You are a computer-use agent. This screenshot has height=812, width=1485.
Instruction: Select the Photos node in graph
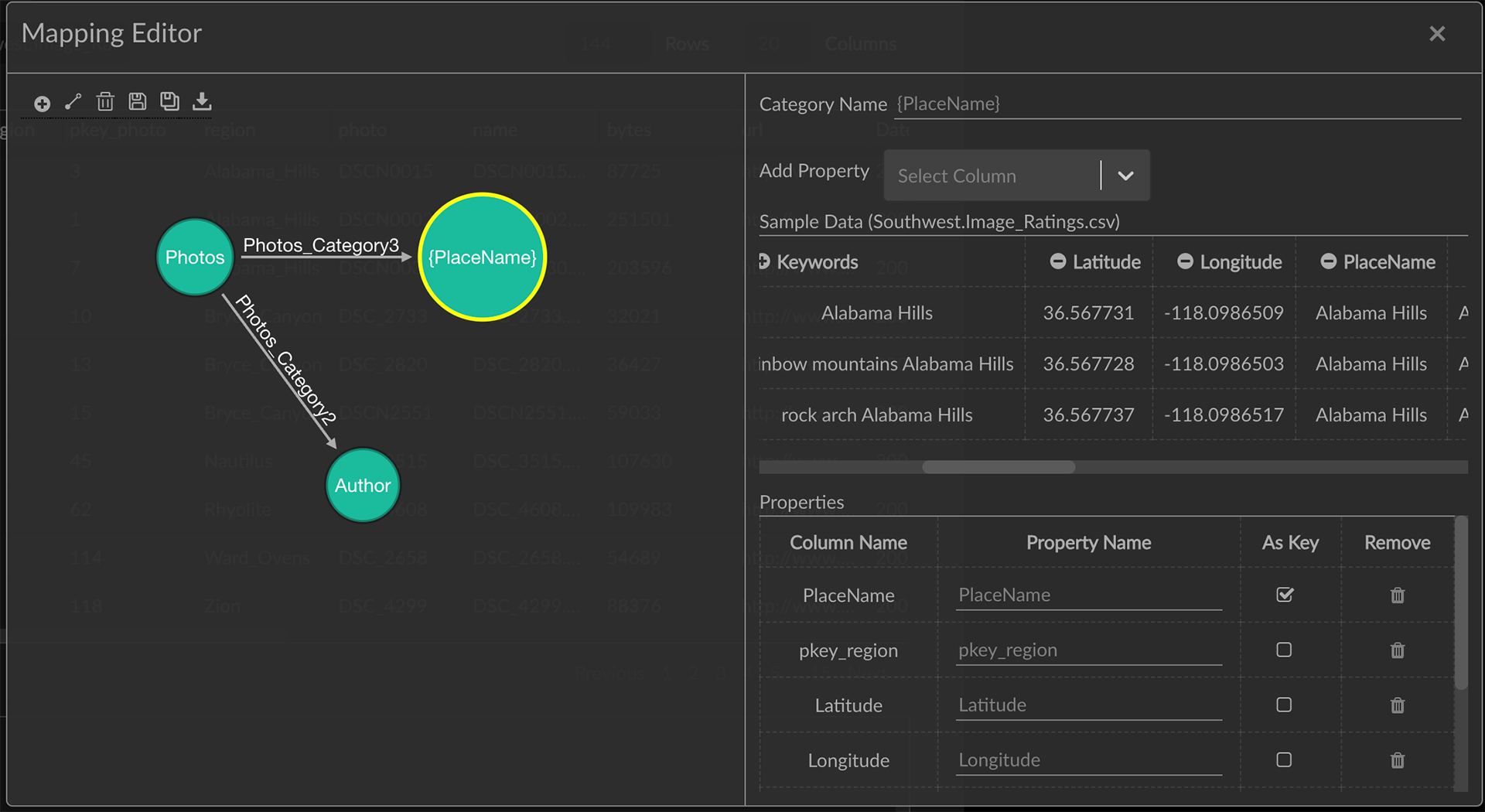click(195, 258)
